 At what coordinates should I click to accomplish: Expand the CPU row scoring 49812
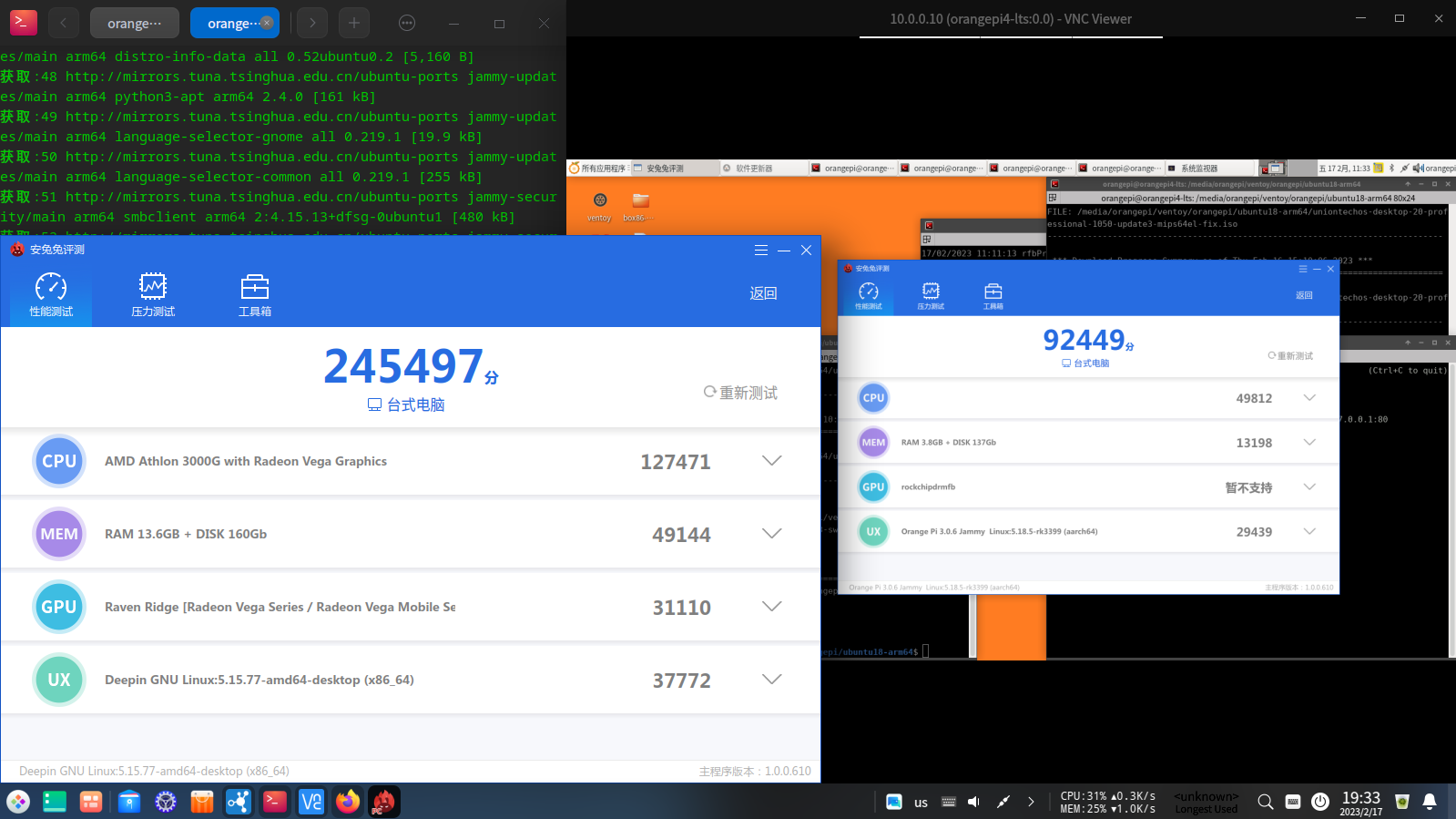coord(1309,398)
